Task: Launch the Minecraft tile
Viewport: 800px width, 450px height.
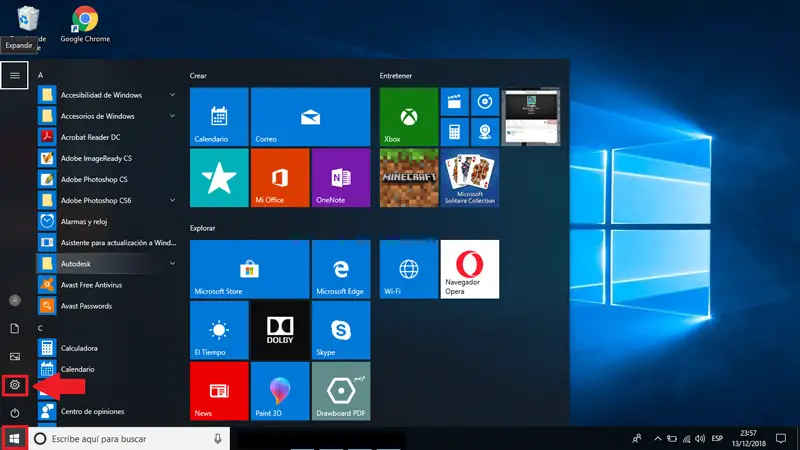Action: (409, 178)
